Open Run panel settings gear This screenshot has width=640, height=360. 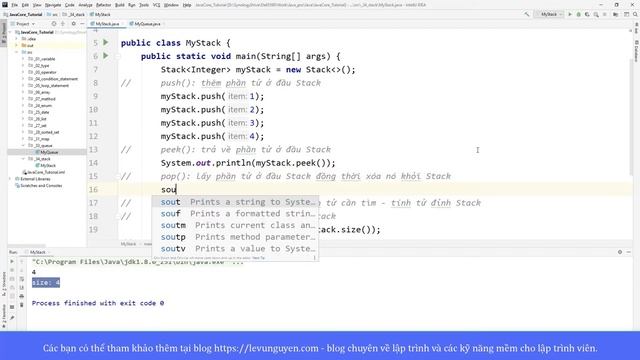620,252
